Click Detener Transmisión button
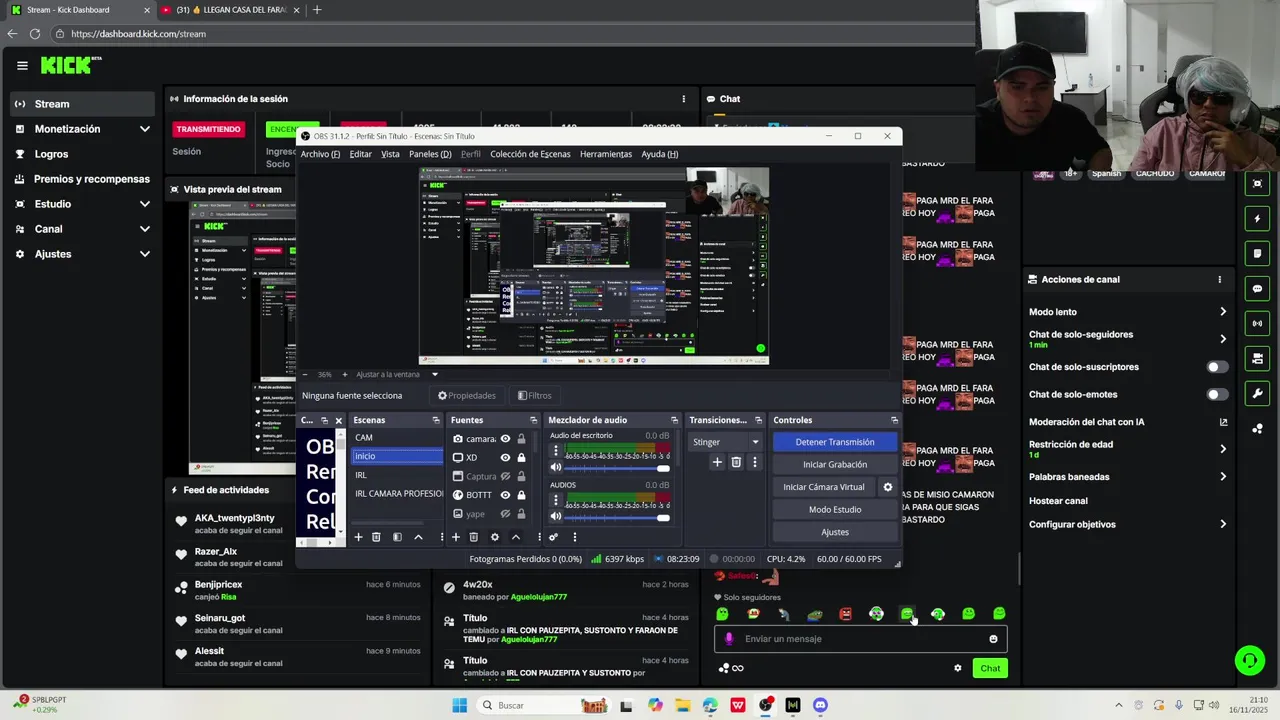The width and height of the screenshot is (1280, 720). (834, 442)
